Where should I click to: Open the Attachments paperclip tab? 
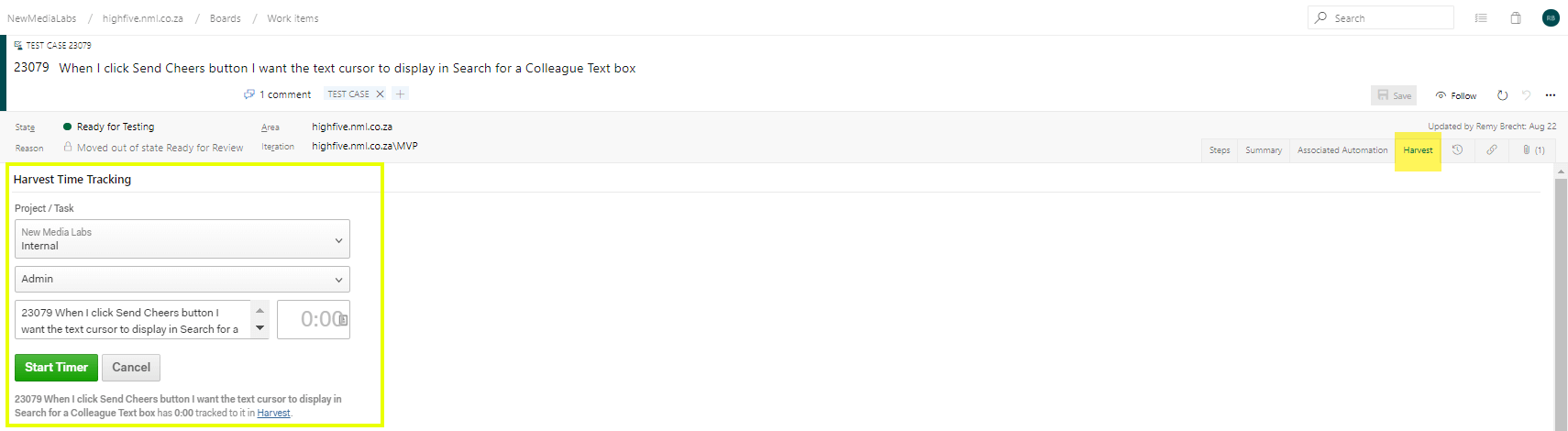(1532, 149)
